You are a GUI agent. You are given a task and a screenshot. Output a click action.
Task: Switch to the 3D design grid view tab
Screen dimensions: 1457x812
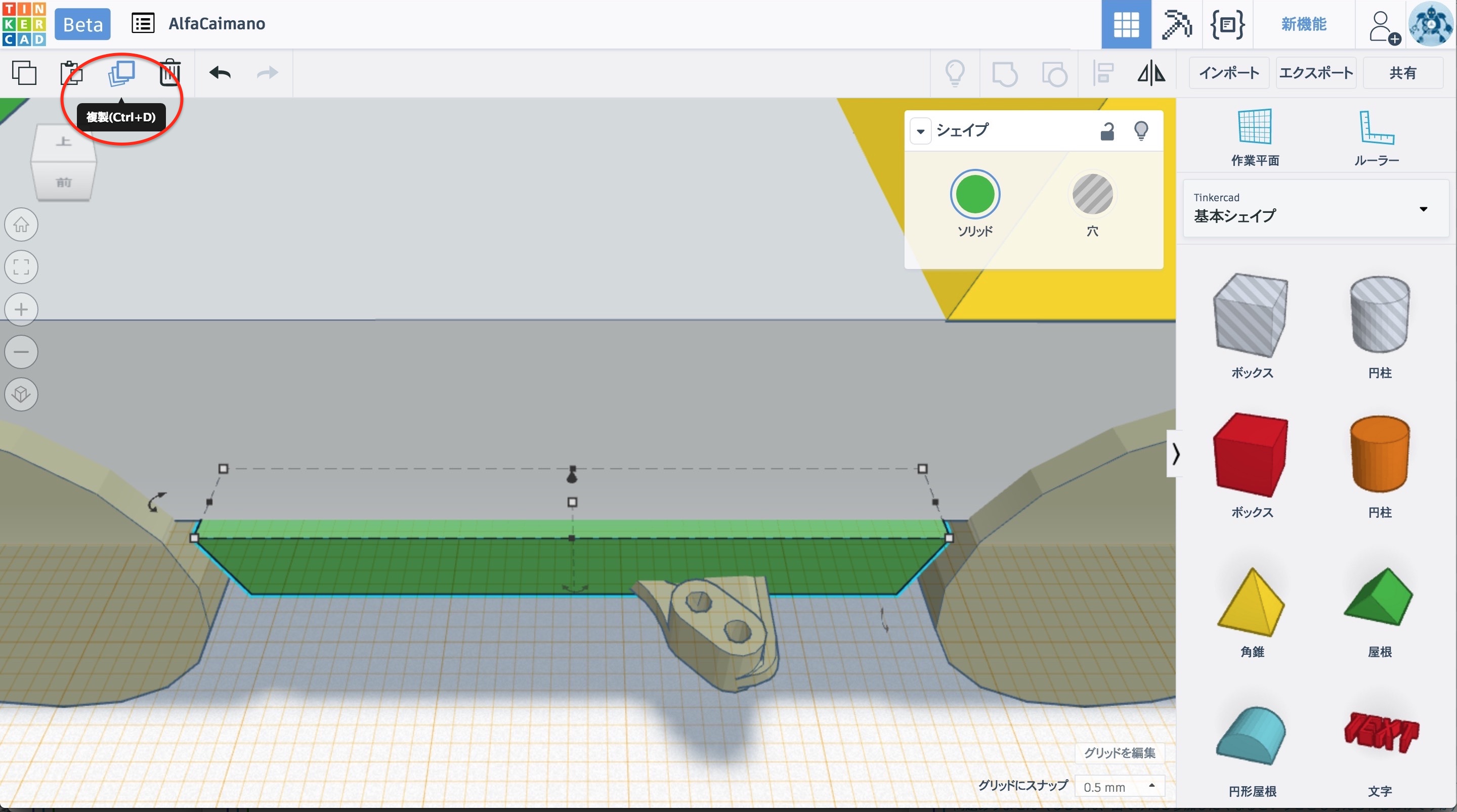point(1126,24)
